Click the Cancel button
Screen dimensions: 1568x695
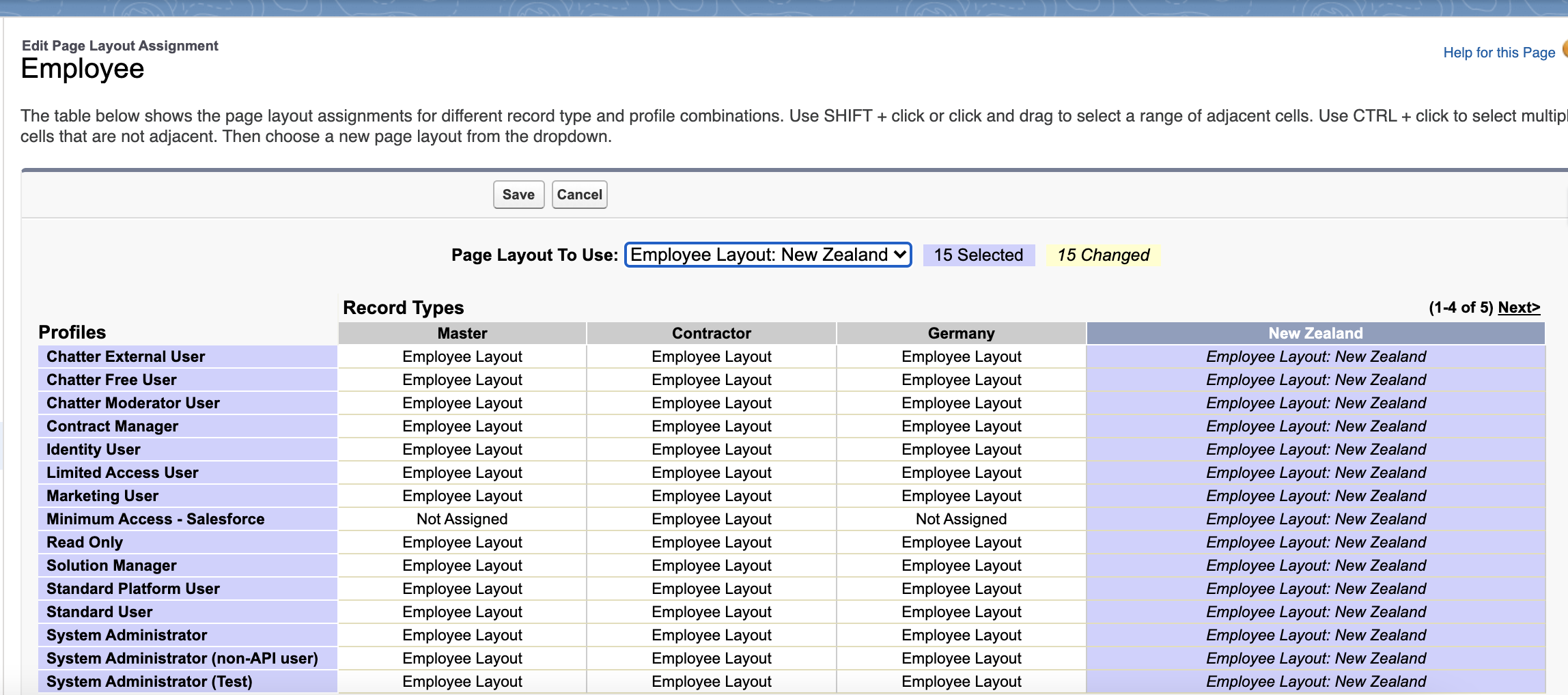coord(579,195)
